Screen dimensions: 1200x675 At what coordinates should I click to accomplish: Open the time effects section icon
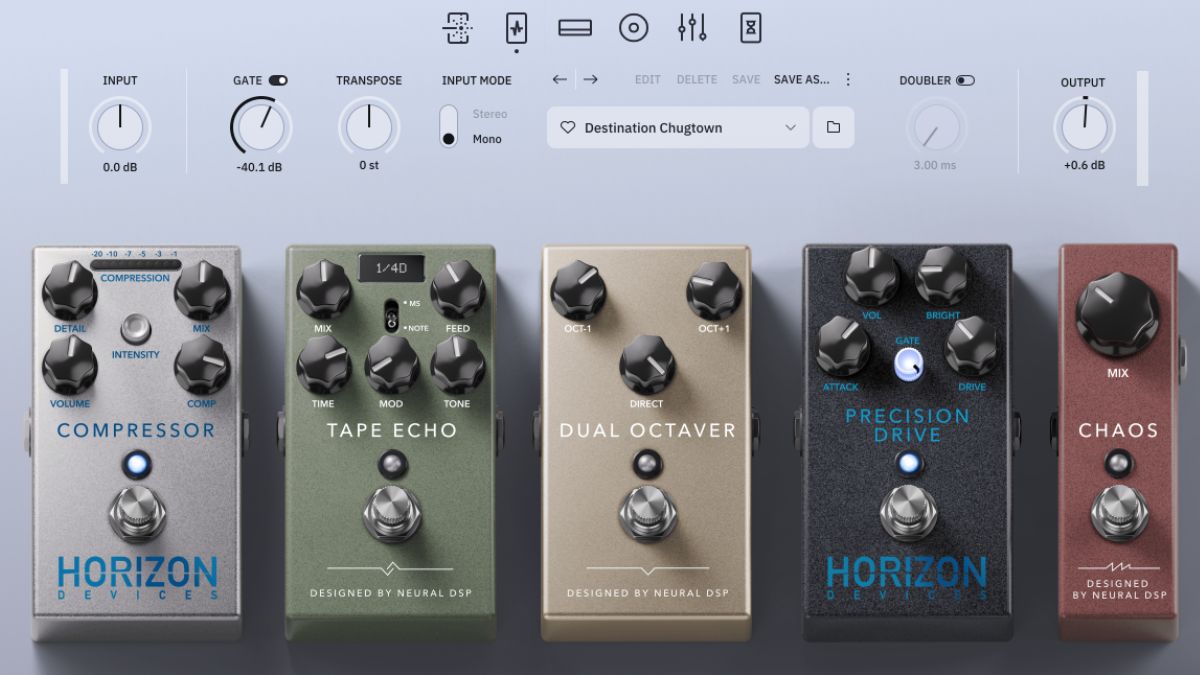pyautogui.click(x=751, y=28)
